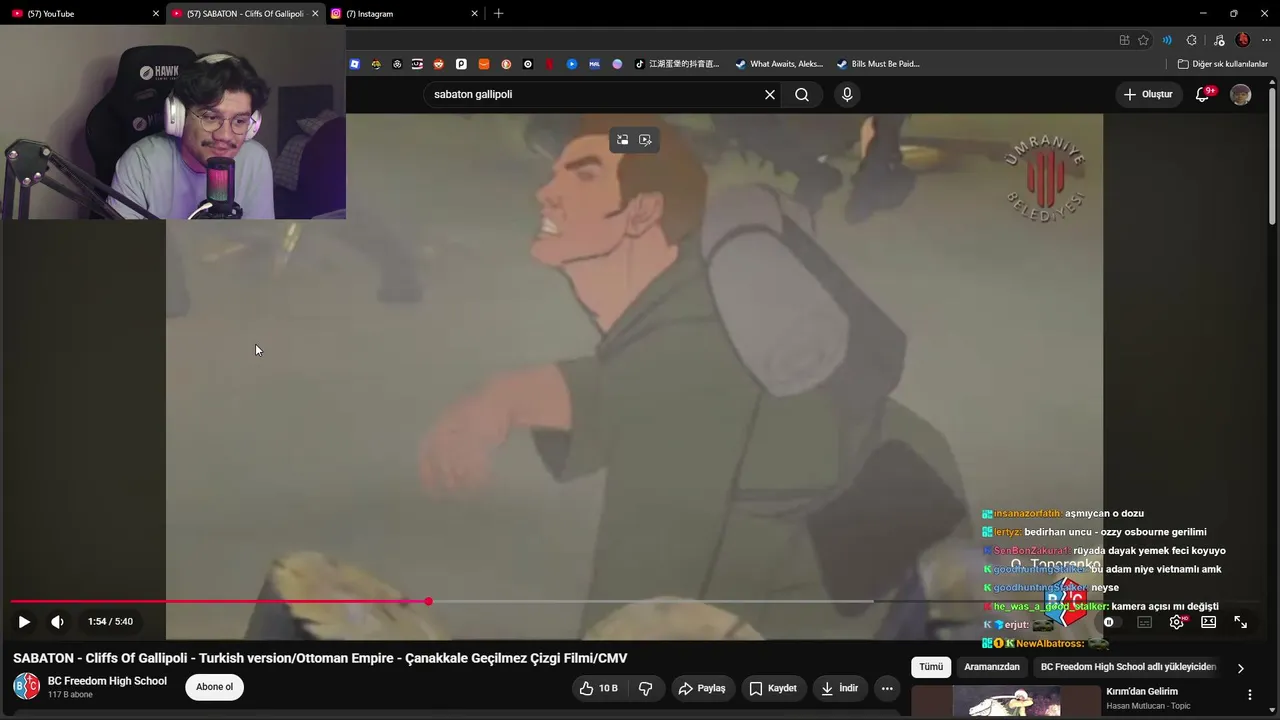Enter fullscreen mode in the player
This screenshot has width=1280, height=720.
tap(1240, 622)
